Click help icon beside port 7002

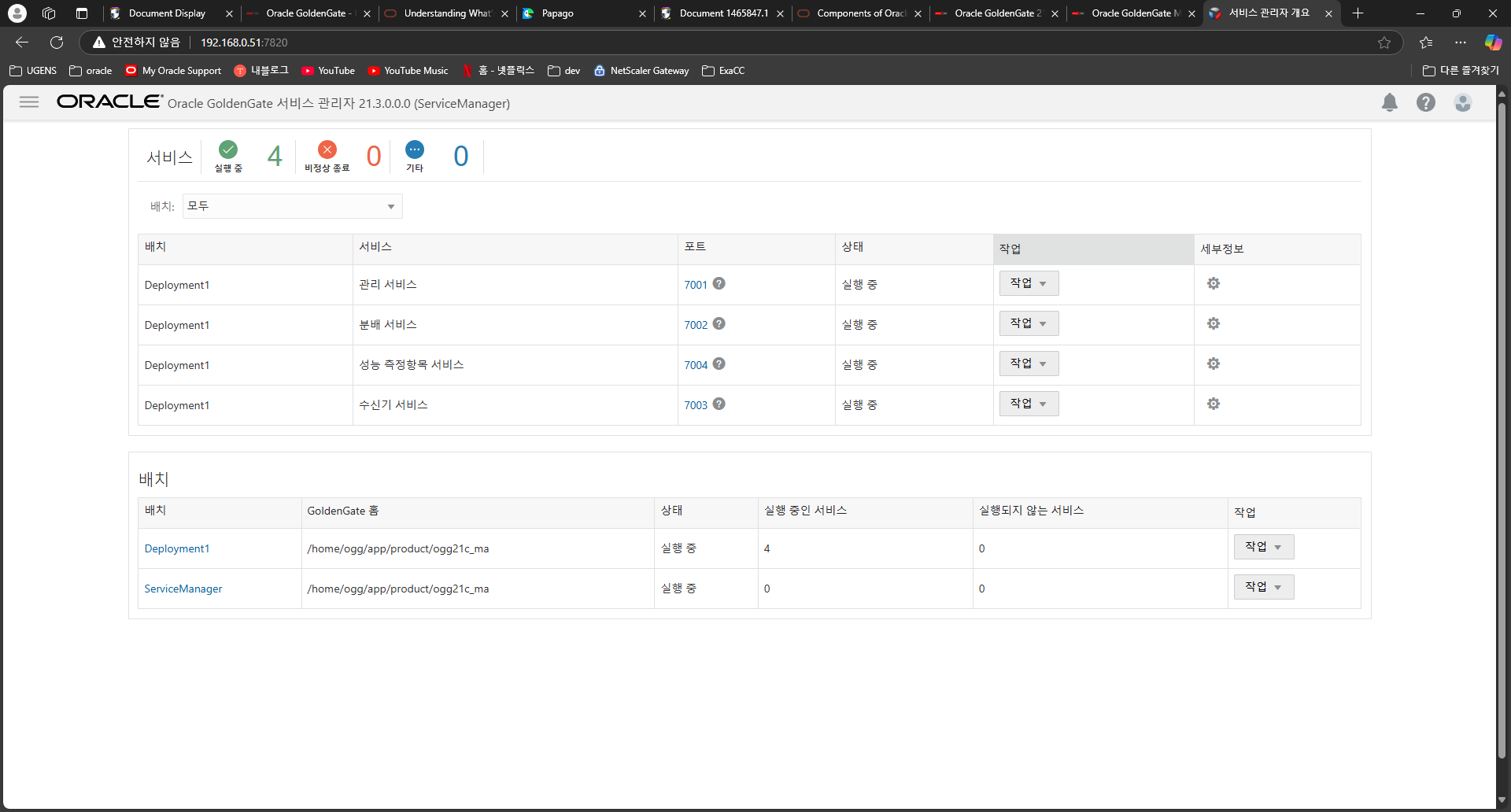point(719,323)
